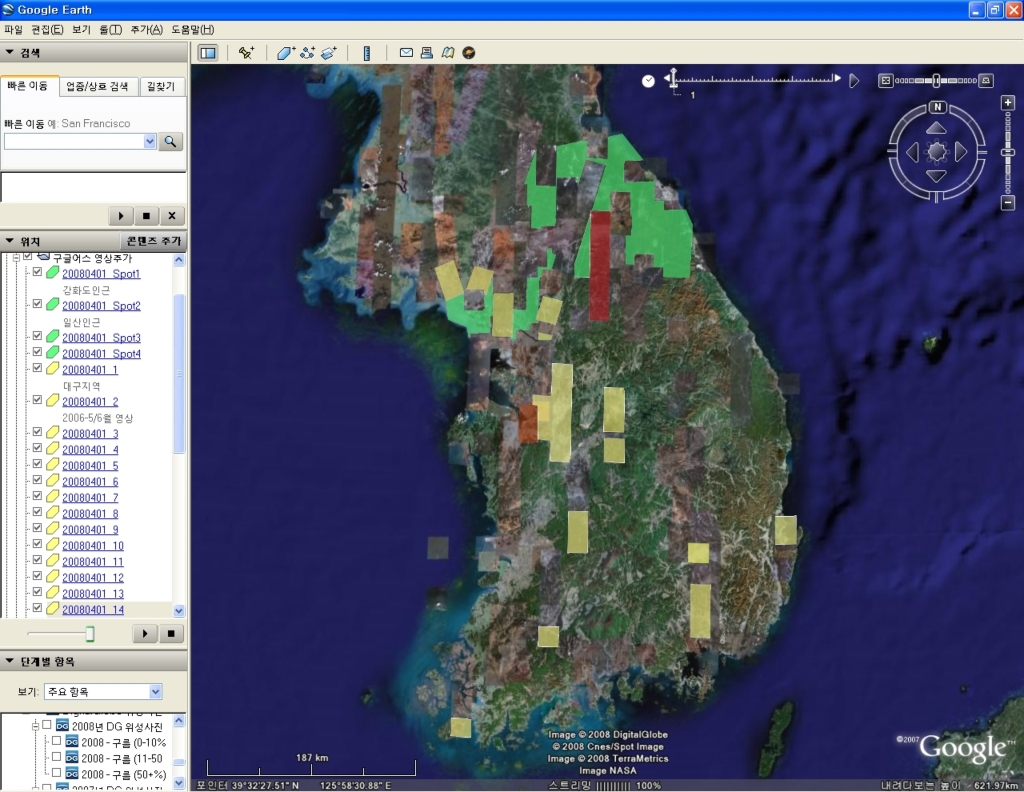Uncheck the 20080401_10 checkbox
The width and height of the screenshot is (1024, 792).
click(x=37, y=545)
